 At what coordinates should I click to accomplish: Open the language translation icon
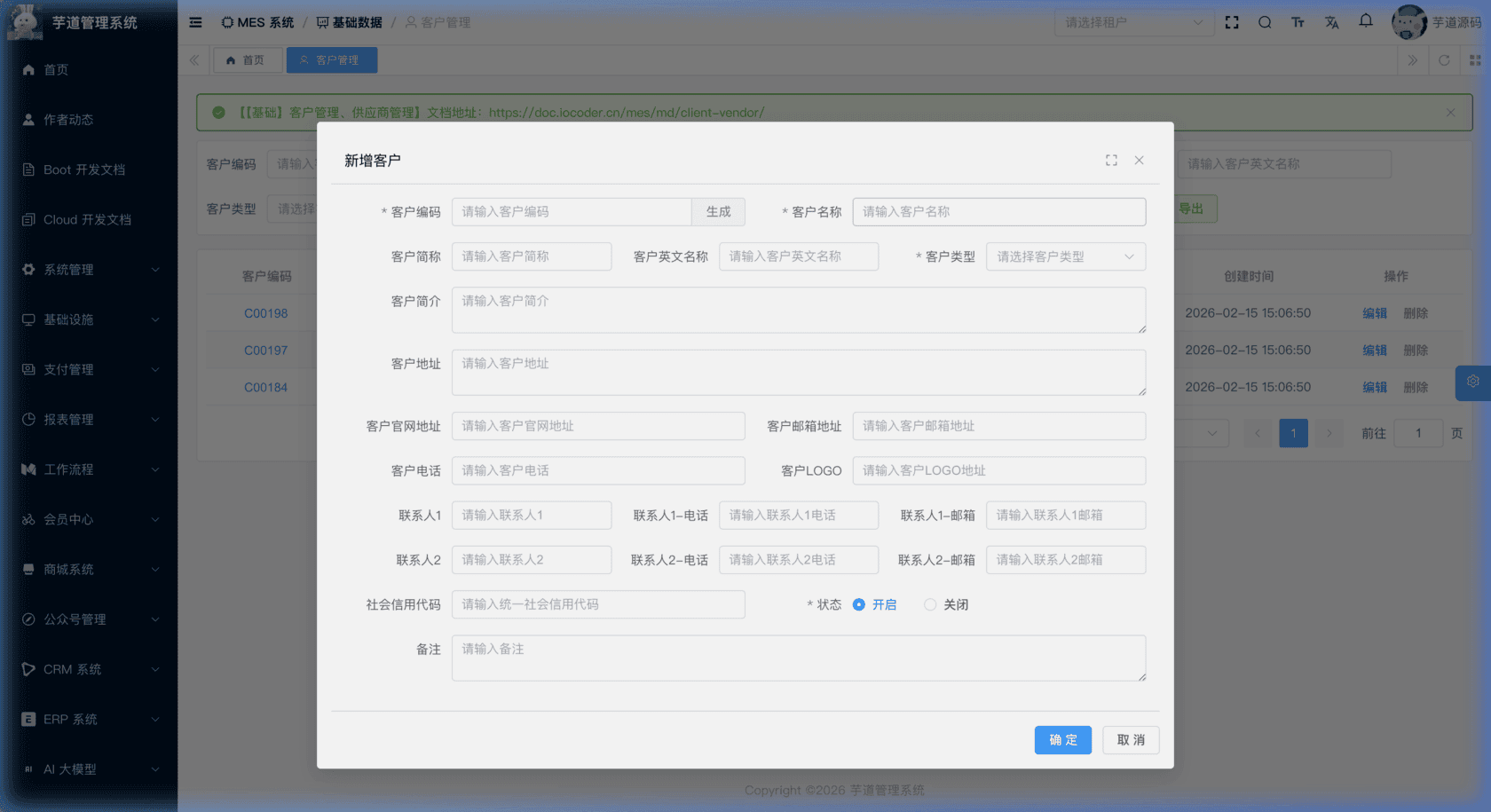[1331, 22]
